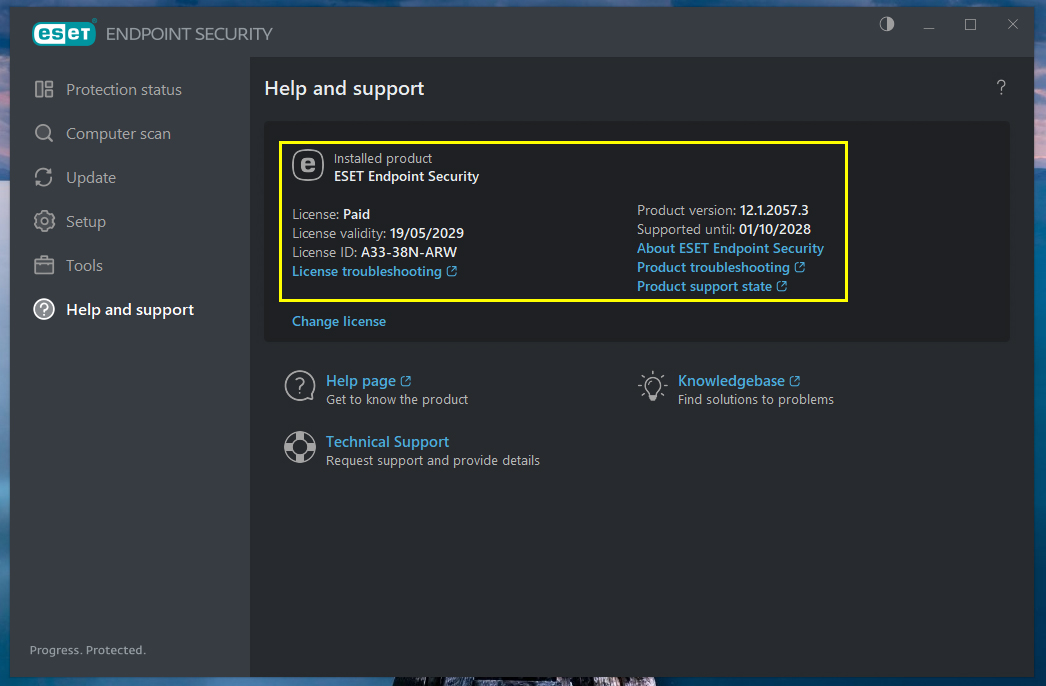The image size is (1046, 686).
Task: Click the Tools briefcase icon
Action: tap(44, 265)
